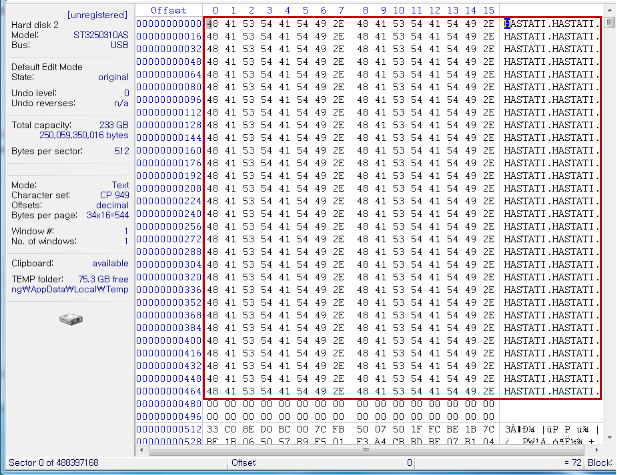
Task: Click the No. of windows value 1
Action: coord(126,241)
